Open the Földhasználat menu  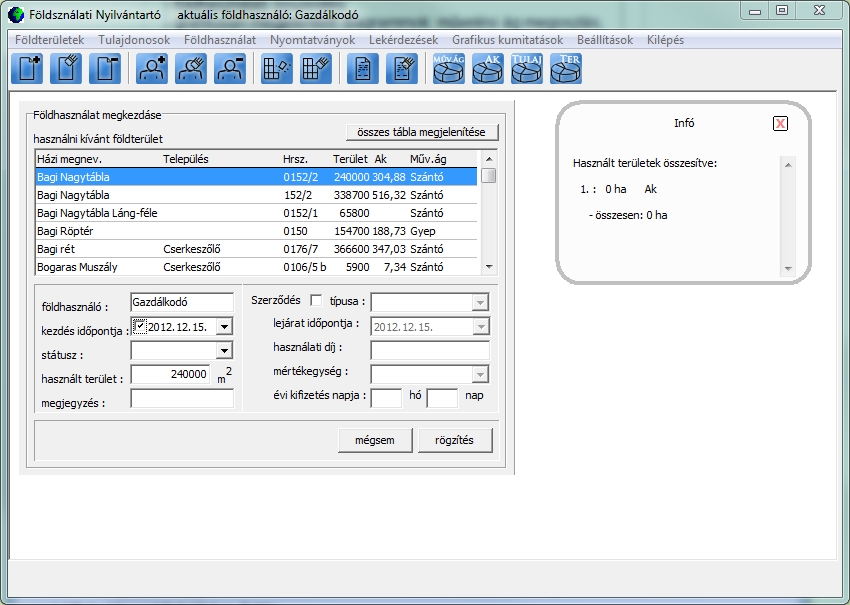[220, 40]
